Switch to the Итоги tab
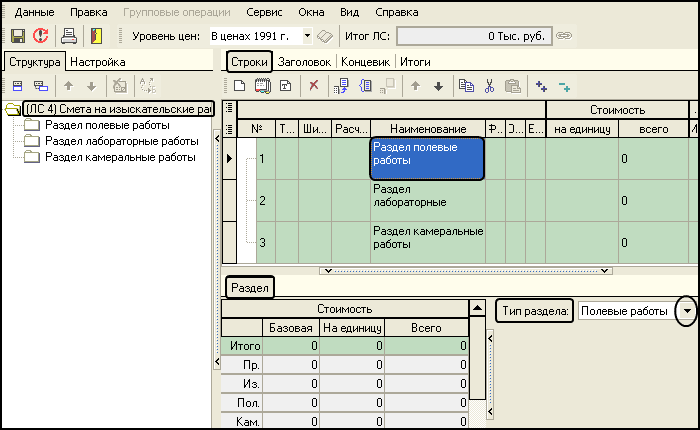The image size is (700, 430). pyautogui.click(x=417, y=61)
